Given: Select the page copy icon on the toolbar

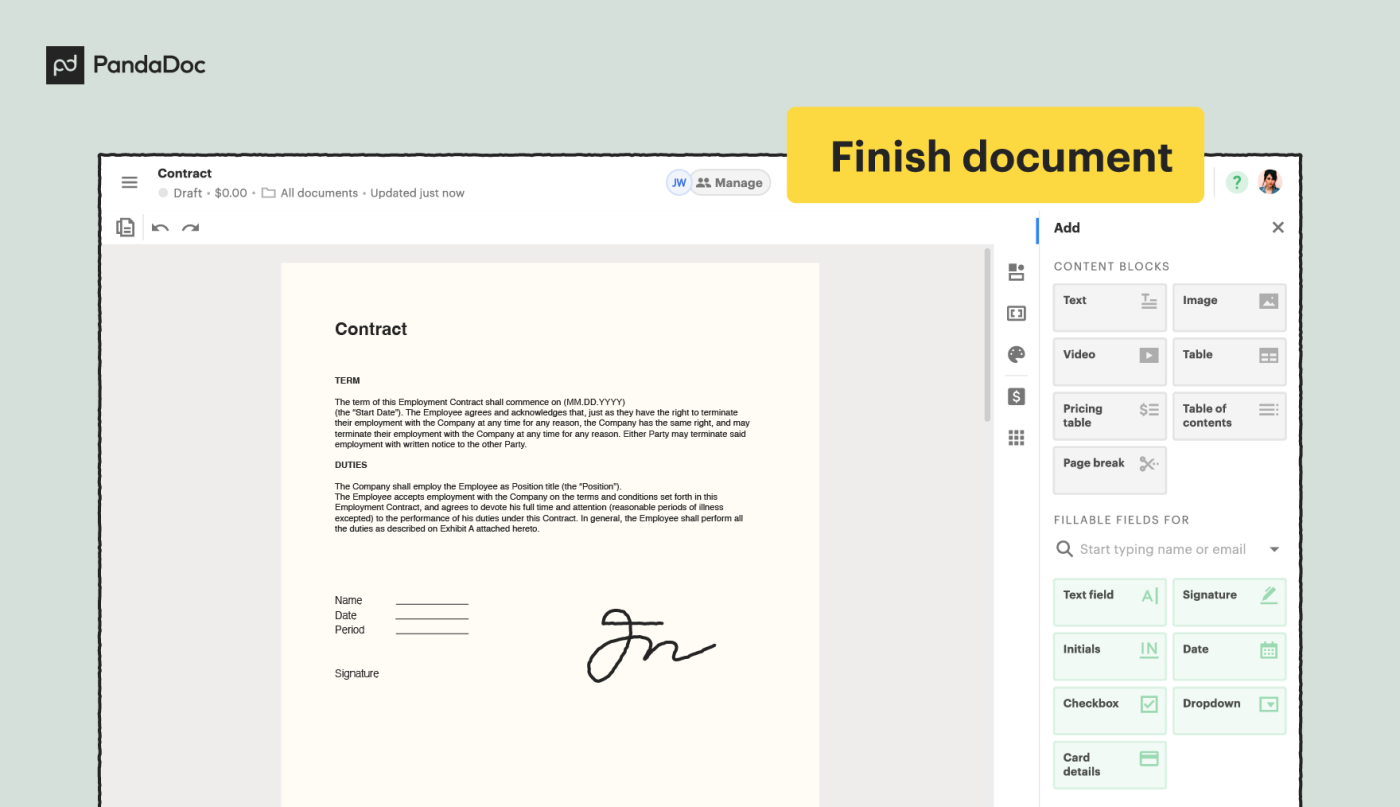Looking at the screenshot, I should tap(125, 227).
